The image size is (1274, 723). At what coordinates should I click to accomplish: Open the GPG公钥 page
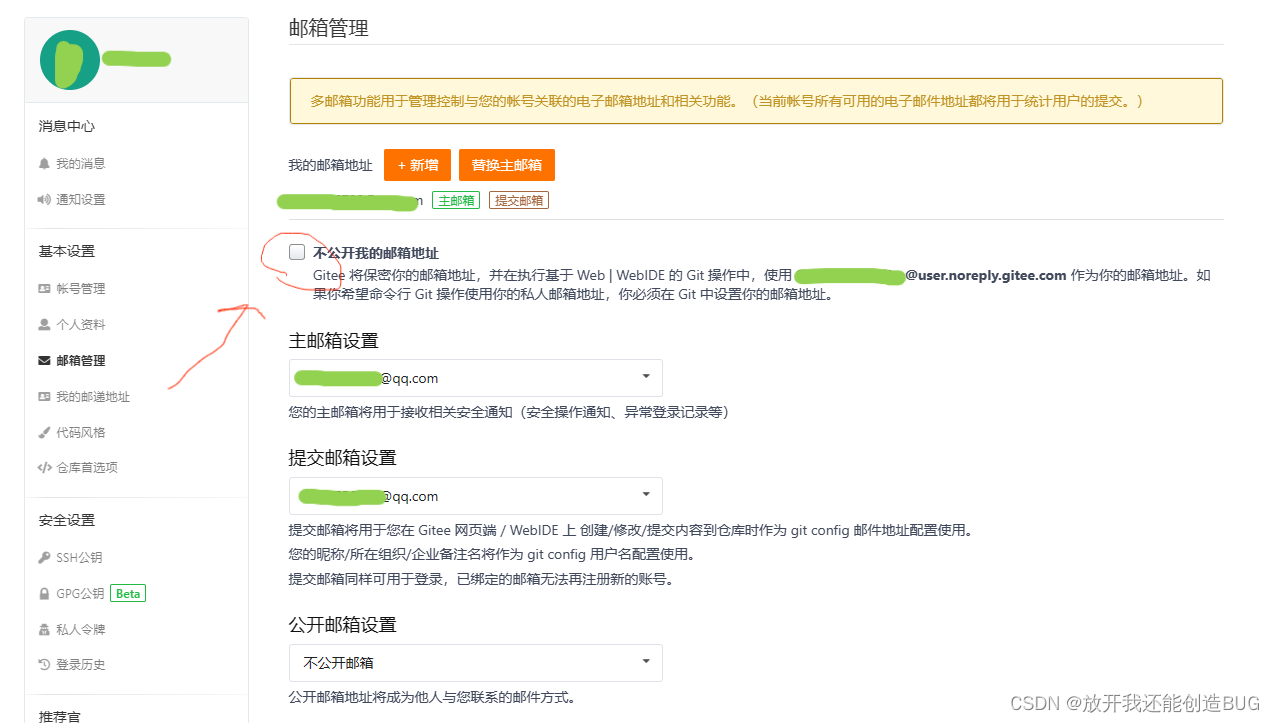tap(80, 593)
